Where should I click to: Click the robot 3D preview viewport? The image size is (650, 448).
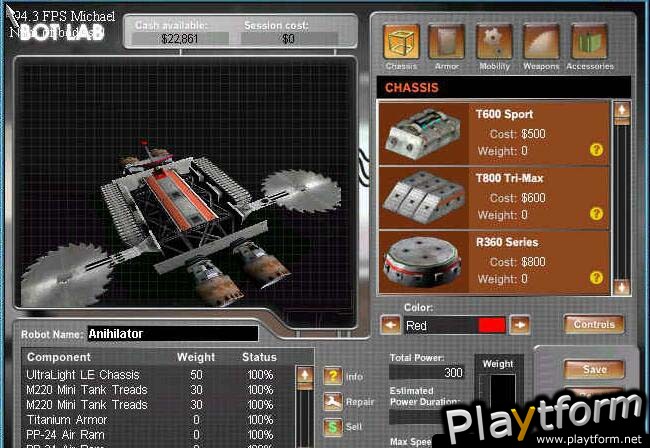pos(185,184)
